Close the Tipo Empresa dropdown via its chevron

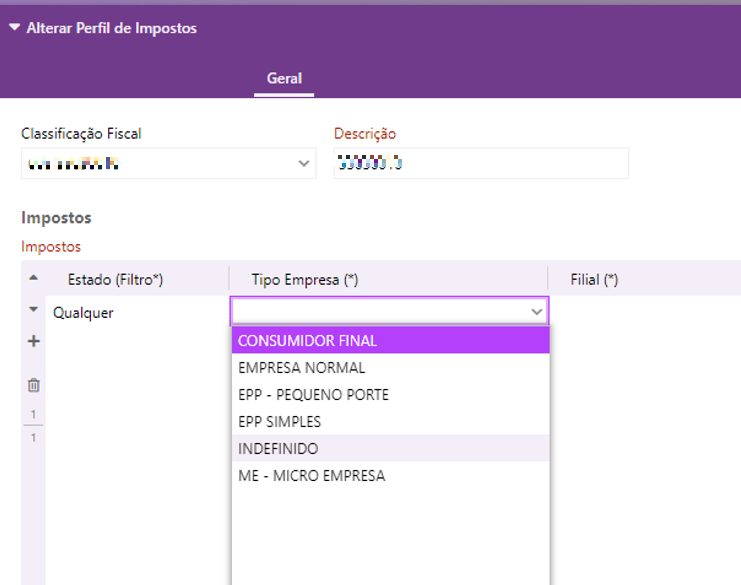(x=537, y=312)
